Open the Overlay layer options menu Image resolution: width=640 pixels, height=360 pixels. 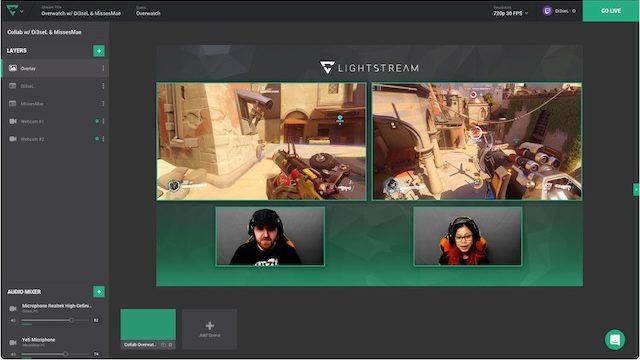[x=103, y=68]
